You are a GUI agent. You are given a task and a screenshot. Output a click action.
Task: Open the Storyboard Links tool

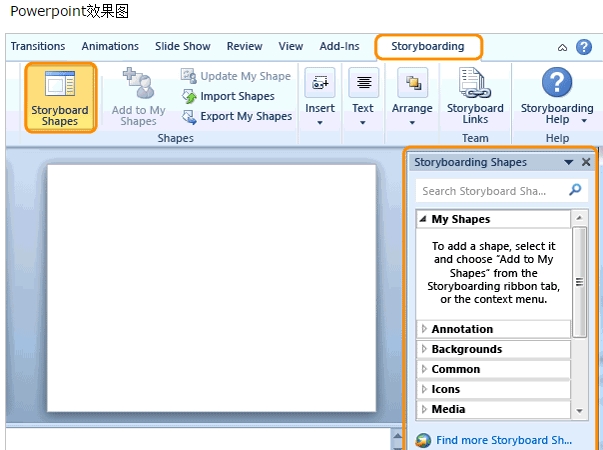tap(475, 96)
